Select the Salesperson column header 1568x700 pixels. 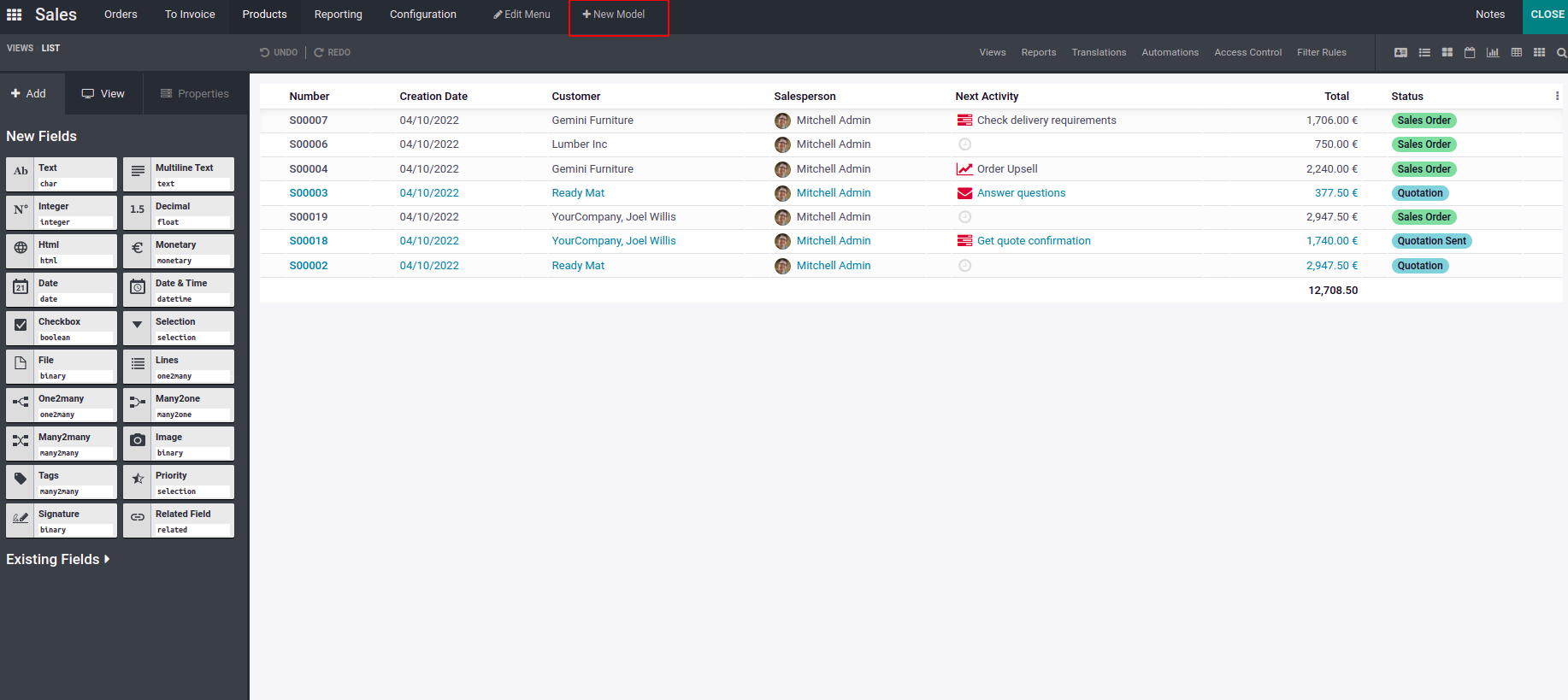pyautogui.click(x=805, y=97)
